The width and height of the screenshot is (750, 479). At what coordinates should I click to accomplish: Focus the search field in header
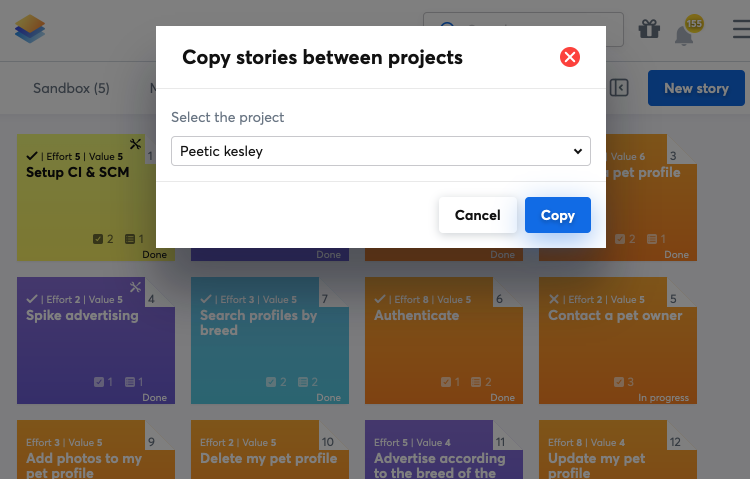click(x=530, y=29)
